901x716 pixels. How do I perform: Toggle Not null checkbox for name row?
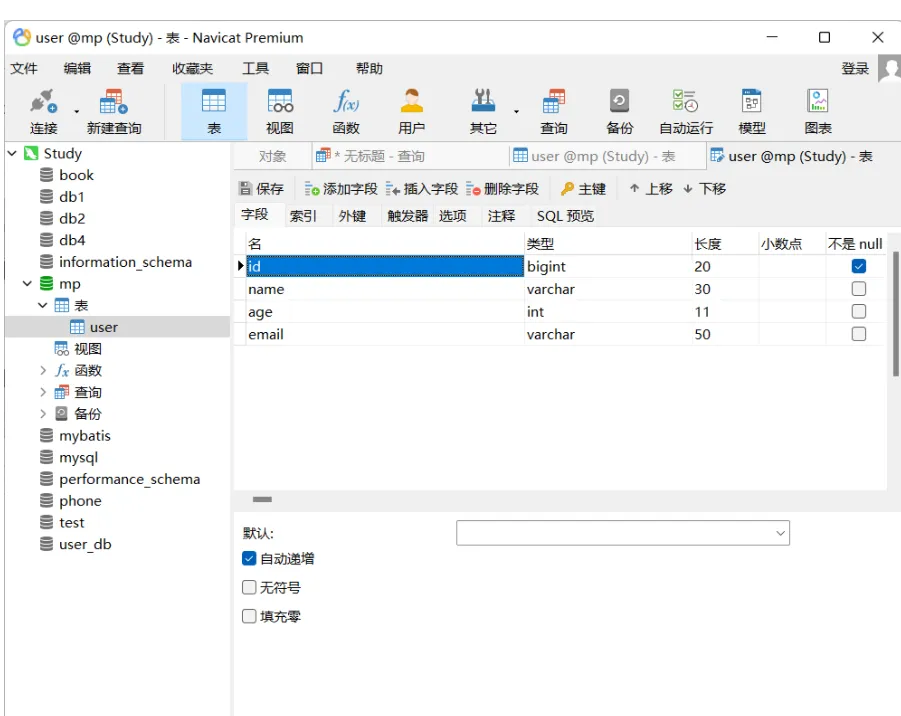pyautogui.click(x=858, y=288)
